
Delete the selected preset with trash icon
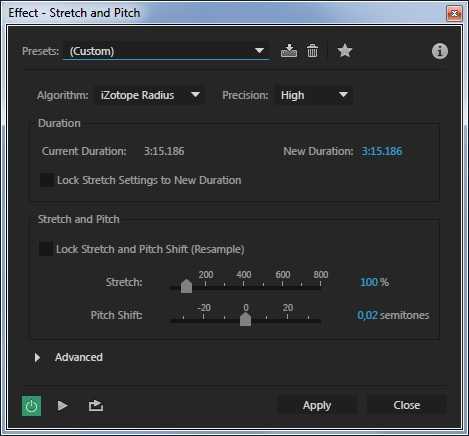pos(312,51)
